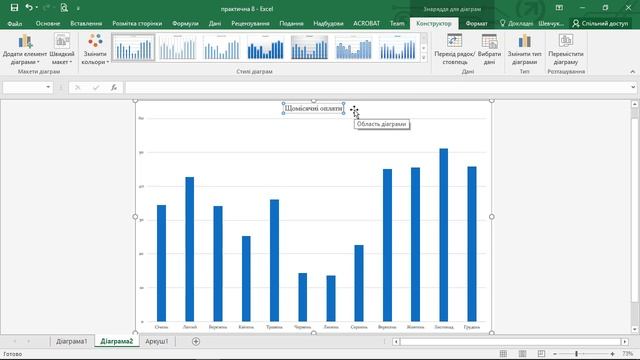This screenshot has height=360, width=640.
Task: Open the undo history dropdown arrow
Action: [37, 8]
